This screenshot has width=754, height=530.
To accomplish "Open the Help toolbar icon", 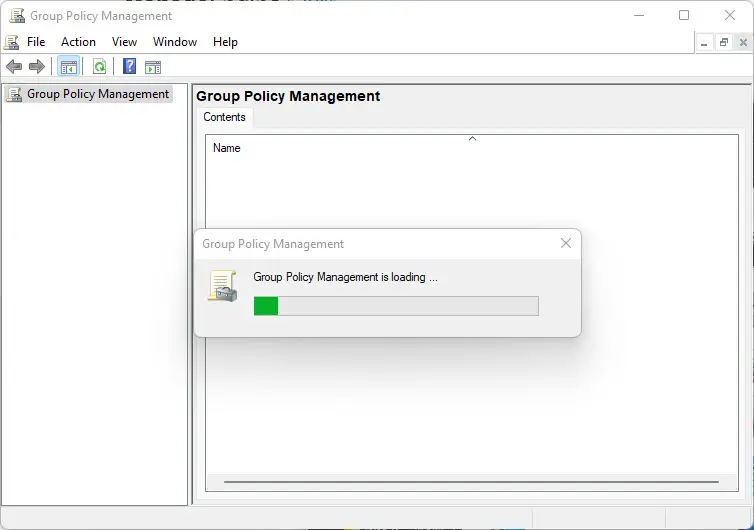I will click(x=129, y=66).
